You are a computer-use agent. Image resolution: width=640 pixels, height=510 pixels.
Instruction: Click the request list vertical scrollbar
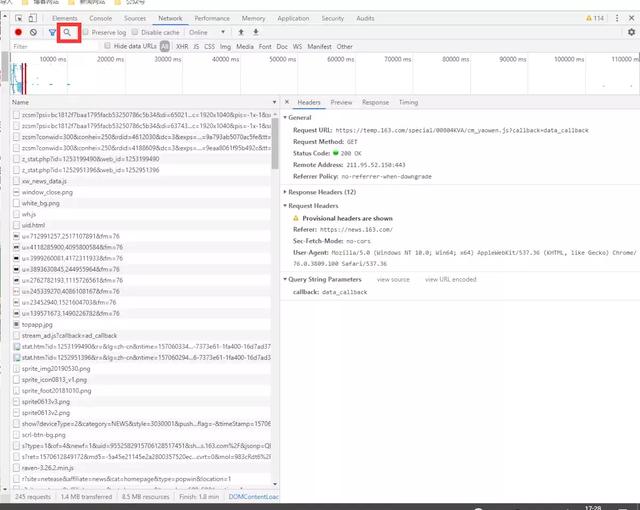pos(275,143)
